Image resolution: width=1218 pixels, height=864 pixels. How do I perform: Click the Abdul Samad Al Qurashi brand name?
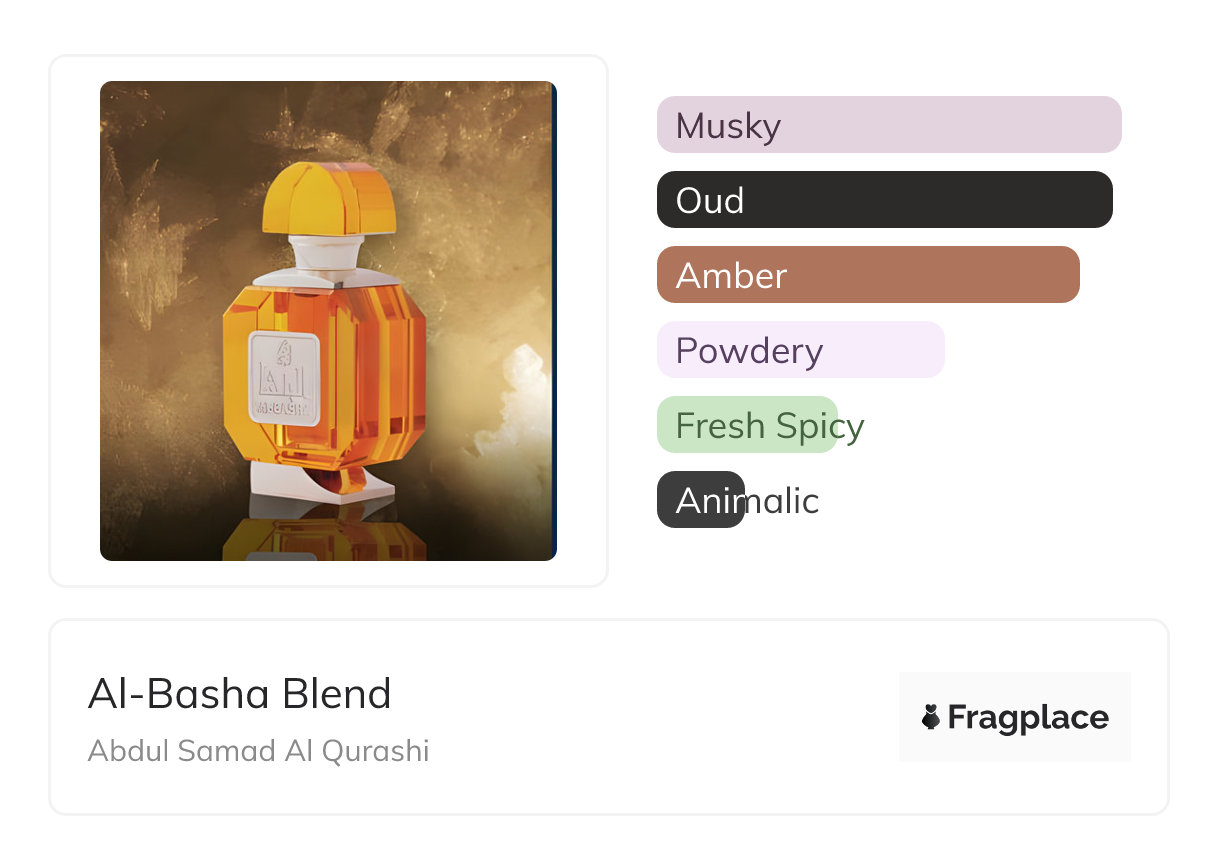(x=258, y=751)
